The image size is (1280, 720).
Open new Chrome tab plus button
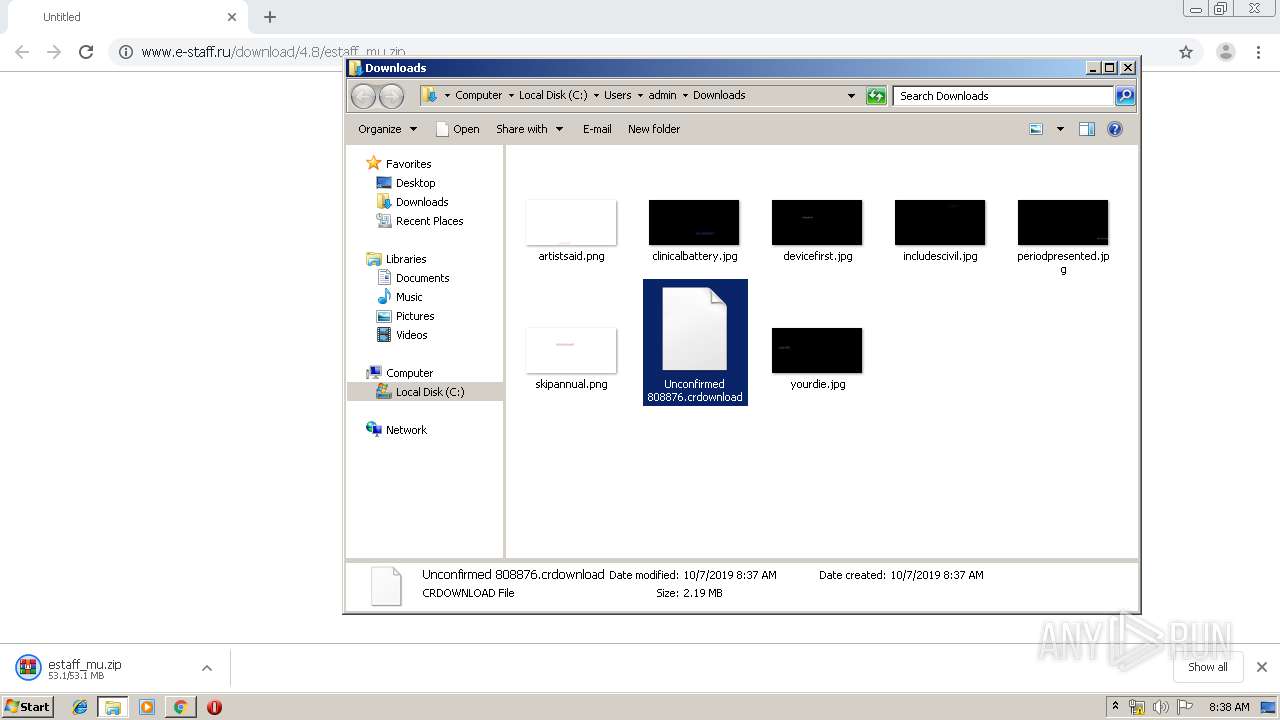pos(269,17)
